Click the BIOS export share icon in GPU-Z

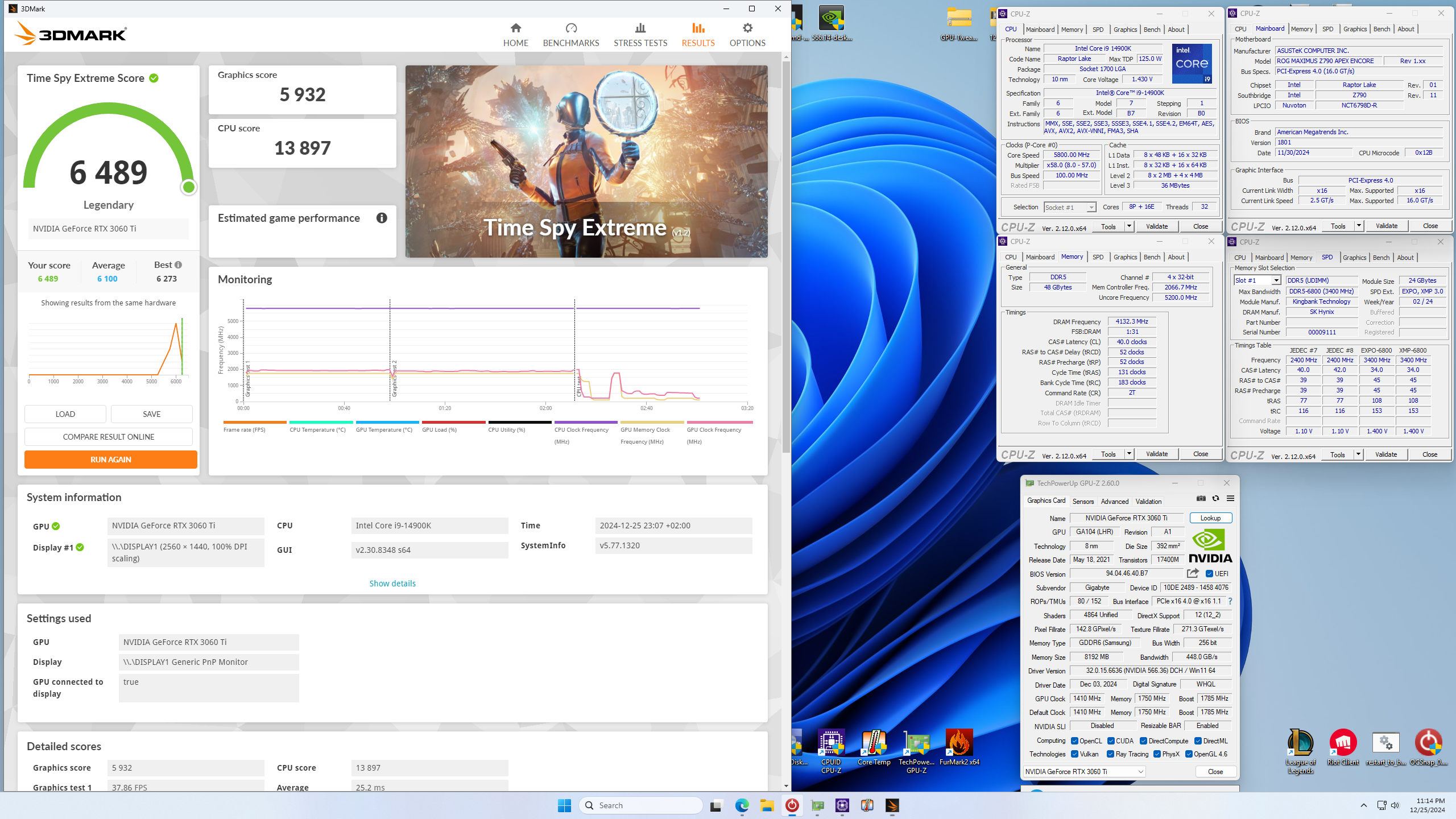1193,573
